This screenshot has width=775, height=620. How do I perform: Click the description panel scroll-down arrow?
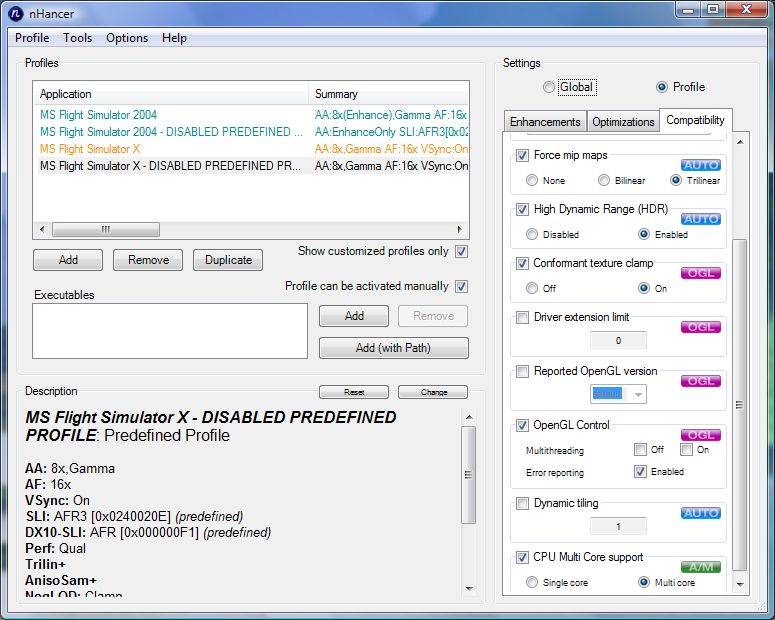[x=468, y=590]
